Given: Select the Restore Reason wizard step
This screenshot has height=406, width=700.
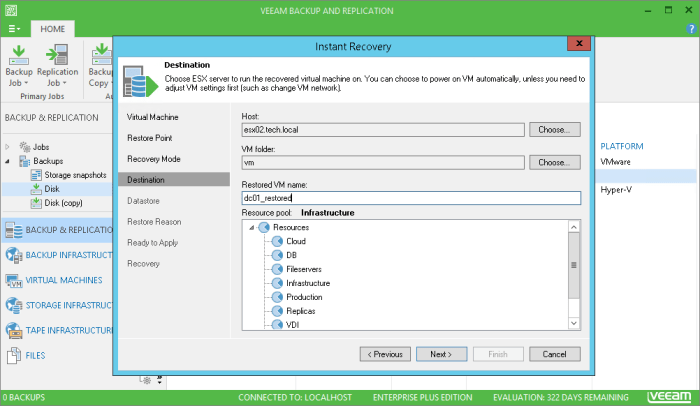Looking at the screenshot, I should coord(154,222).
